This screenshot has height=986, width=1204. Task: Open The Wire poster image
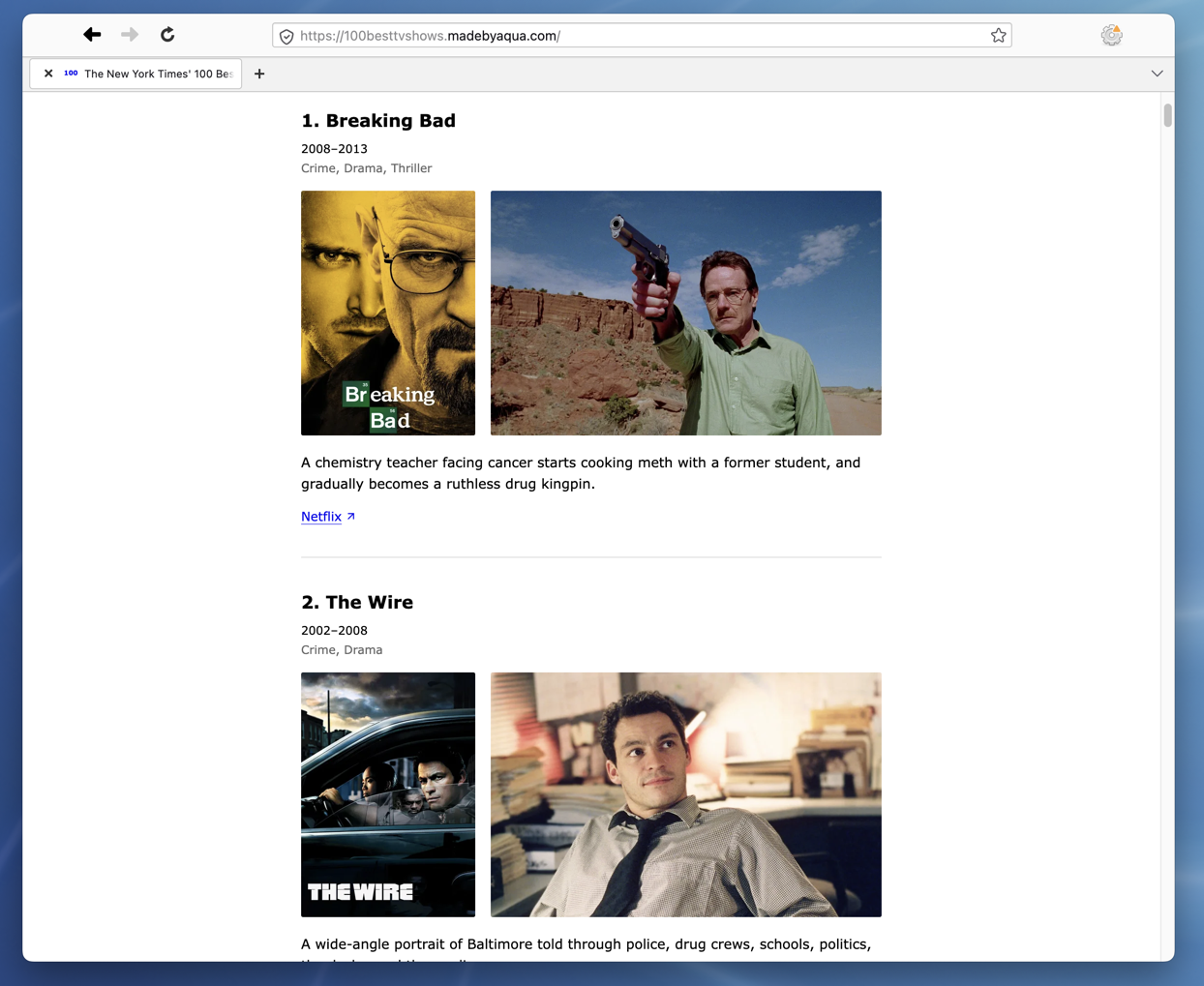(388, 794)
